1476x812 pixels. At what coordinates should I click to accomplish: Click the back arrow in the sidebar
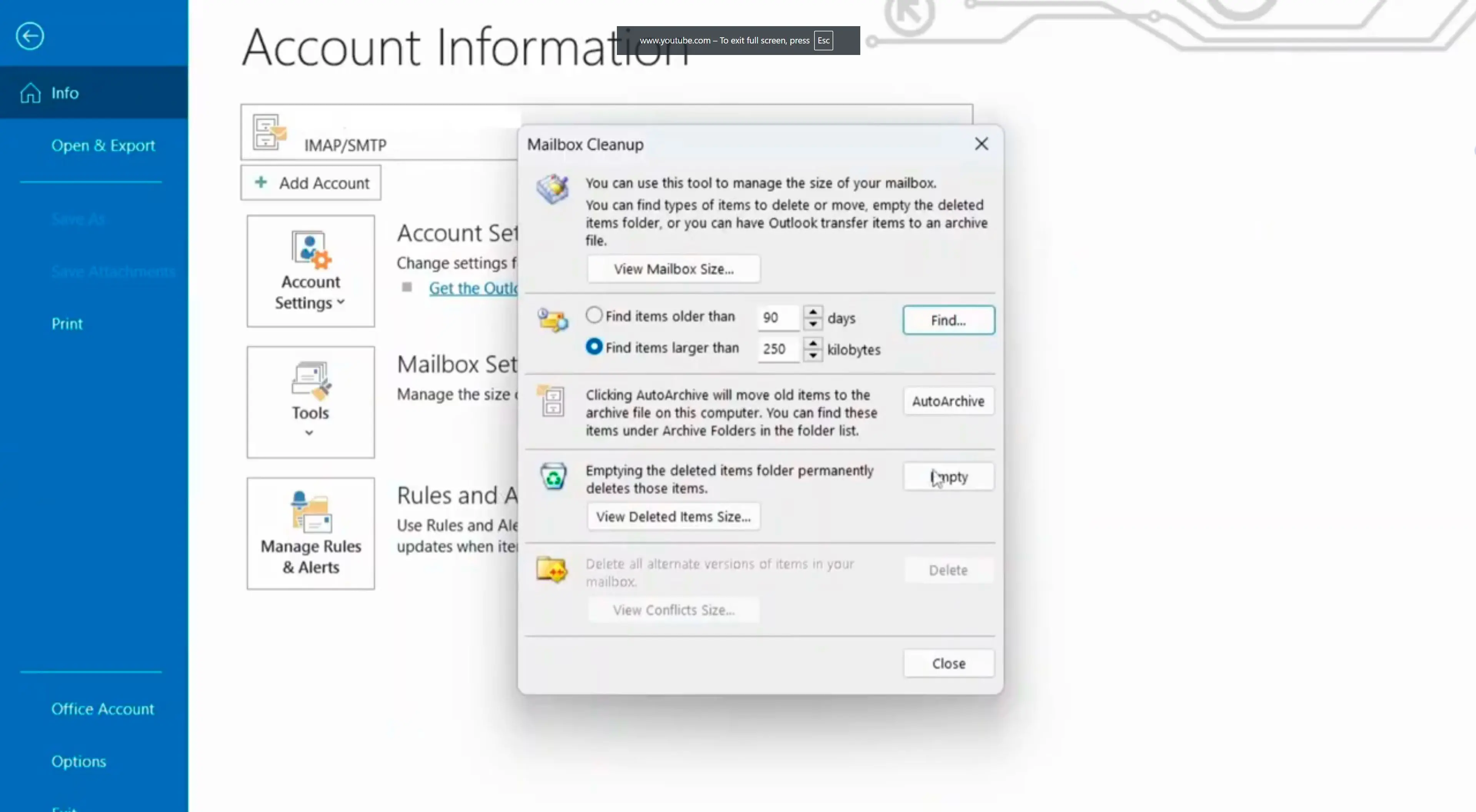30,36
